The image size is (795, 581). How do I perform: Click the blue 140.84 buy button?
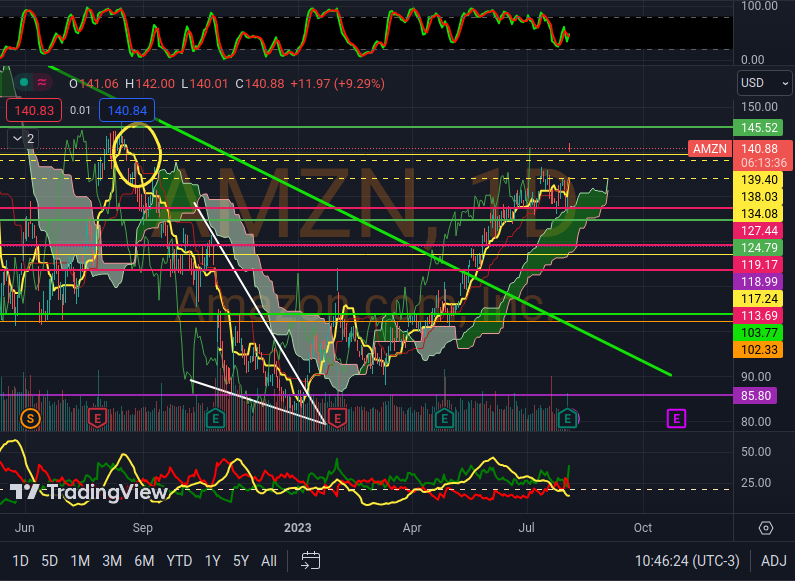click(127, 110)
